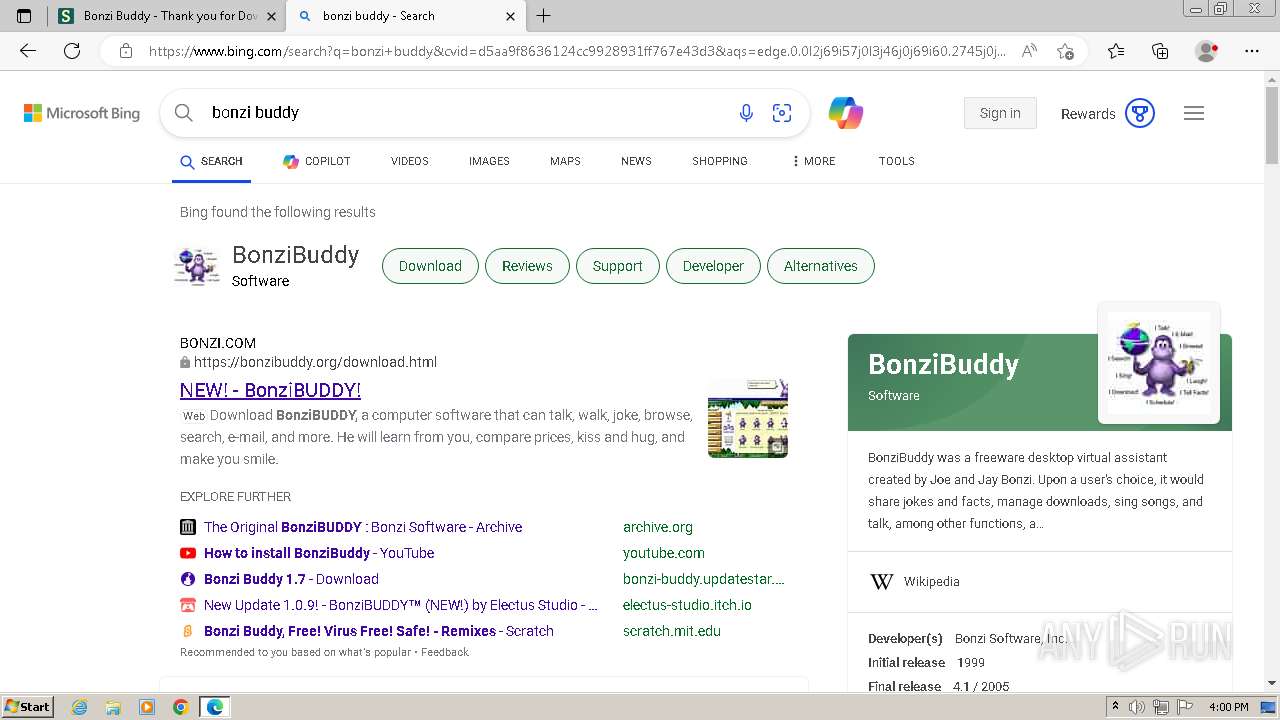Start voice search with microphone icon
1280x720 pixels.
(x=746, y=113)
